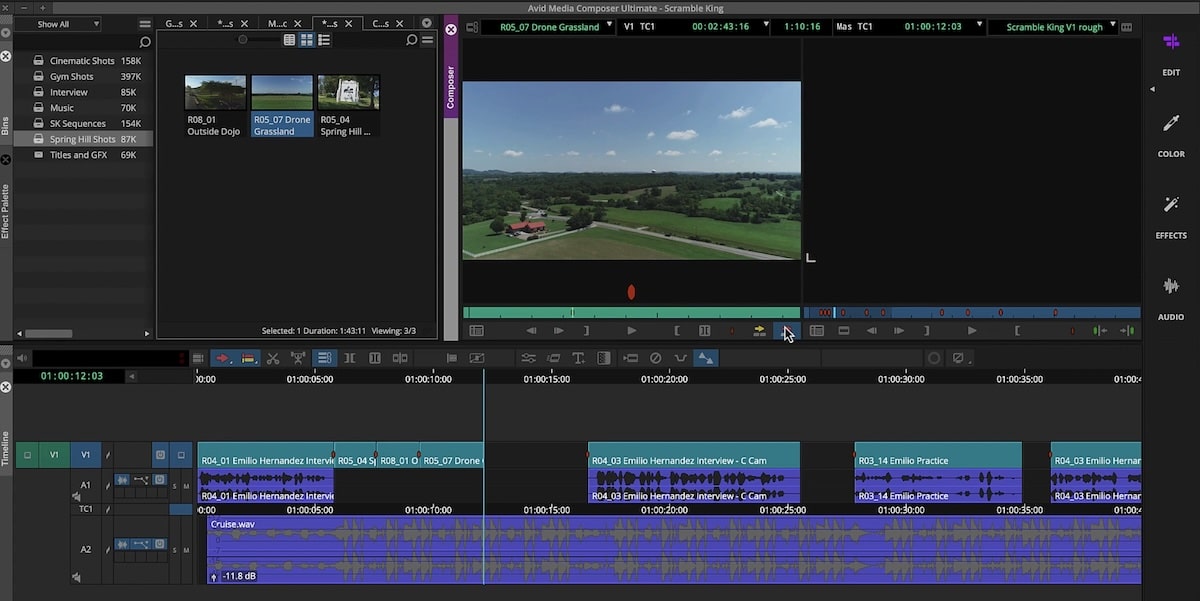The height and width of the screenshot is (601, 1200).
Task: Switch to the C...s bin tab
Action: pyautogui.click(x=381, y=23)
